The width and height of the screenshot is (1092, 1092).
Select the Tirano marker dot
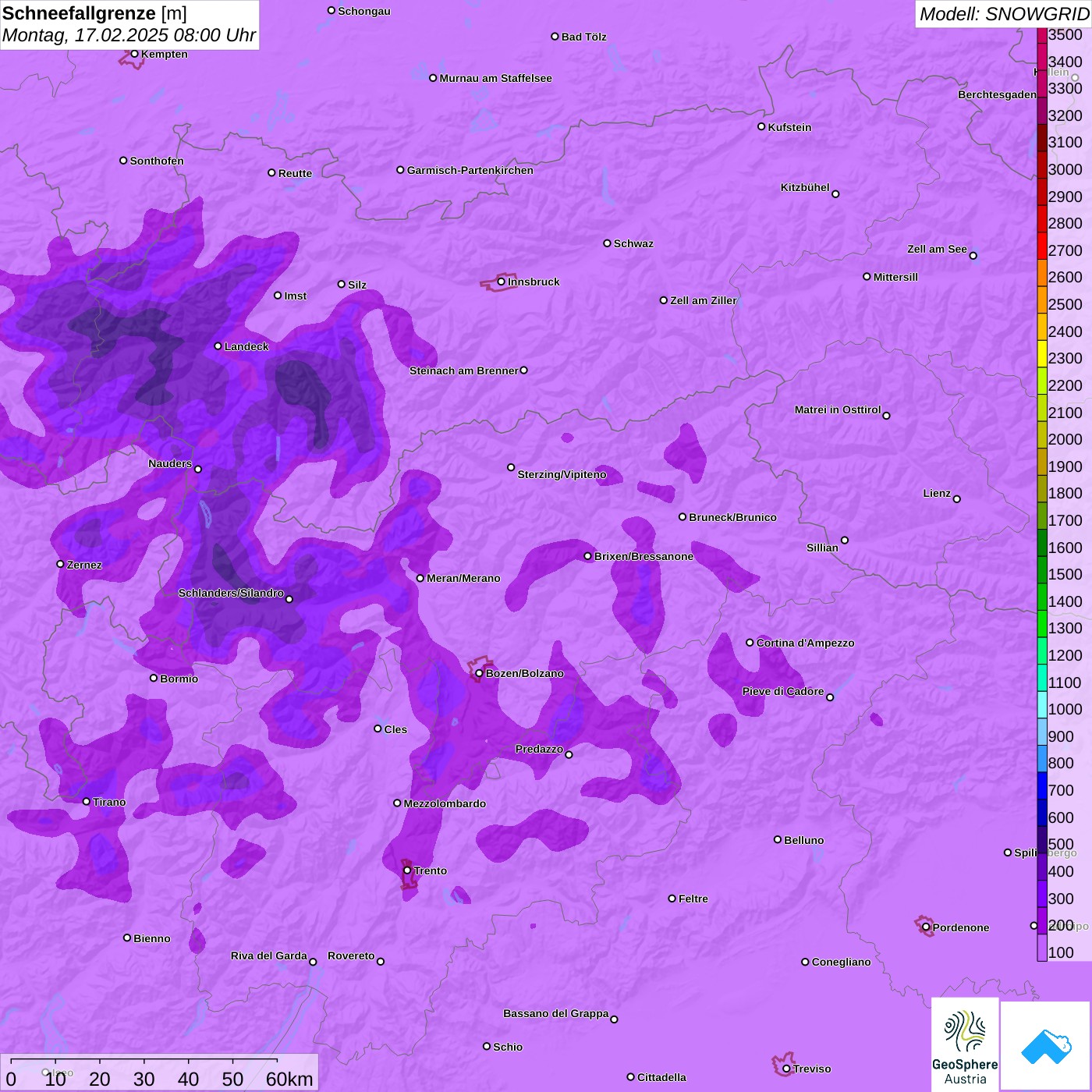[87, 802]
